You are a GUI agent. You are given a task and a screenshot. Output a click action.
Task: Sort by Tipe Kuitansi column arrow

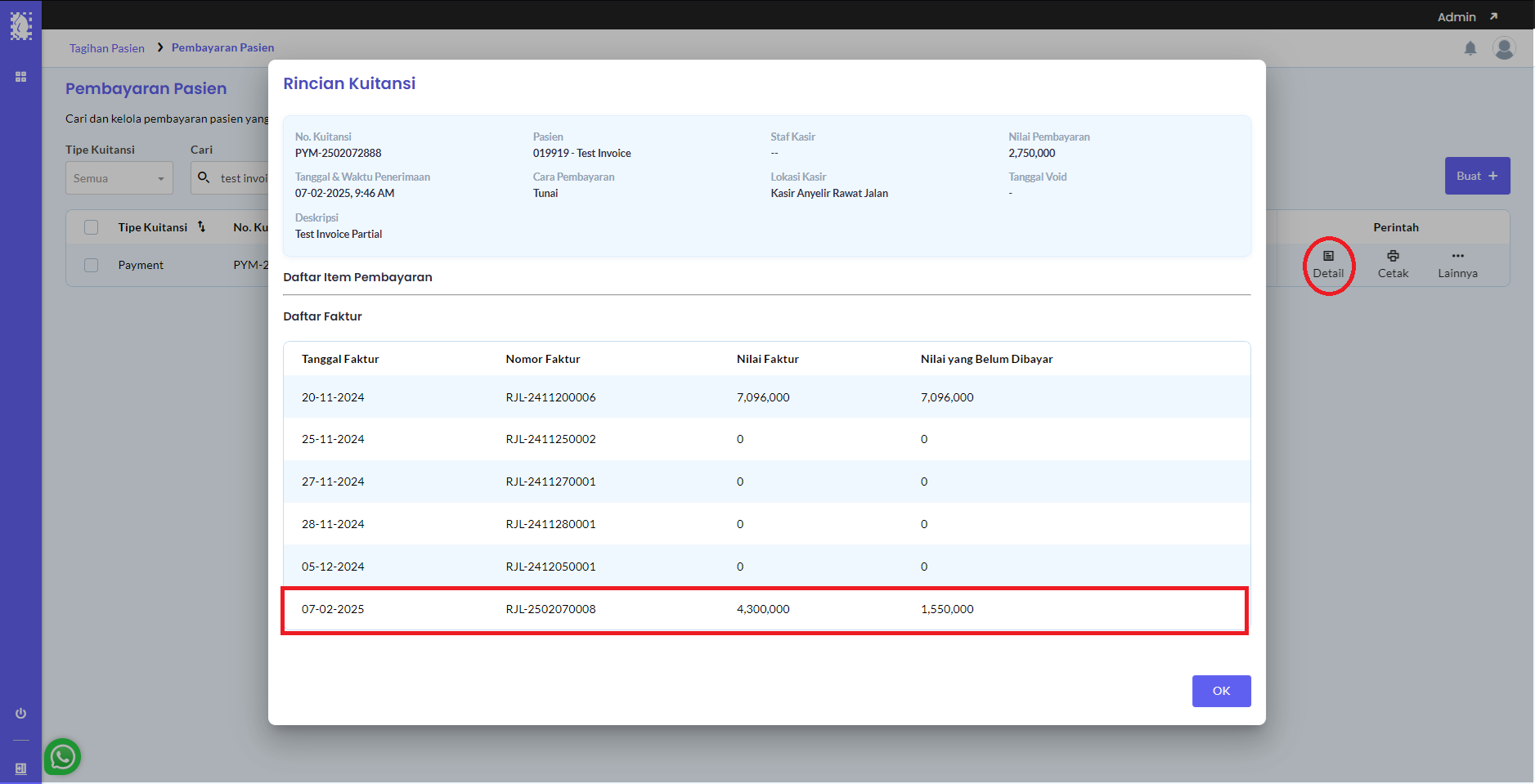point(201,227)
